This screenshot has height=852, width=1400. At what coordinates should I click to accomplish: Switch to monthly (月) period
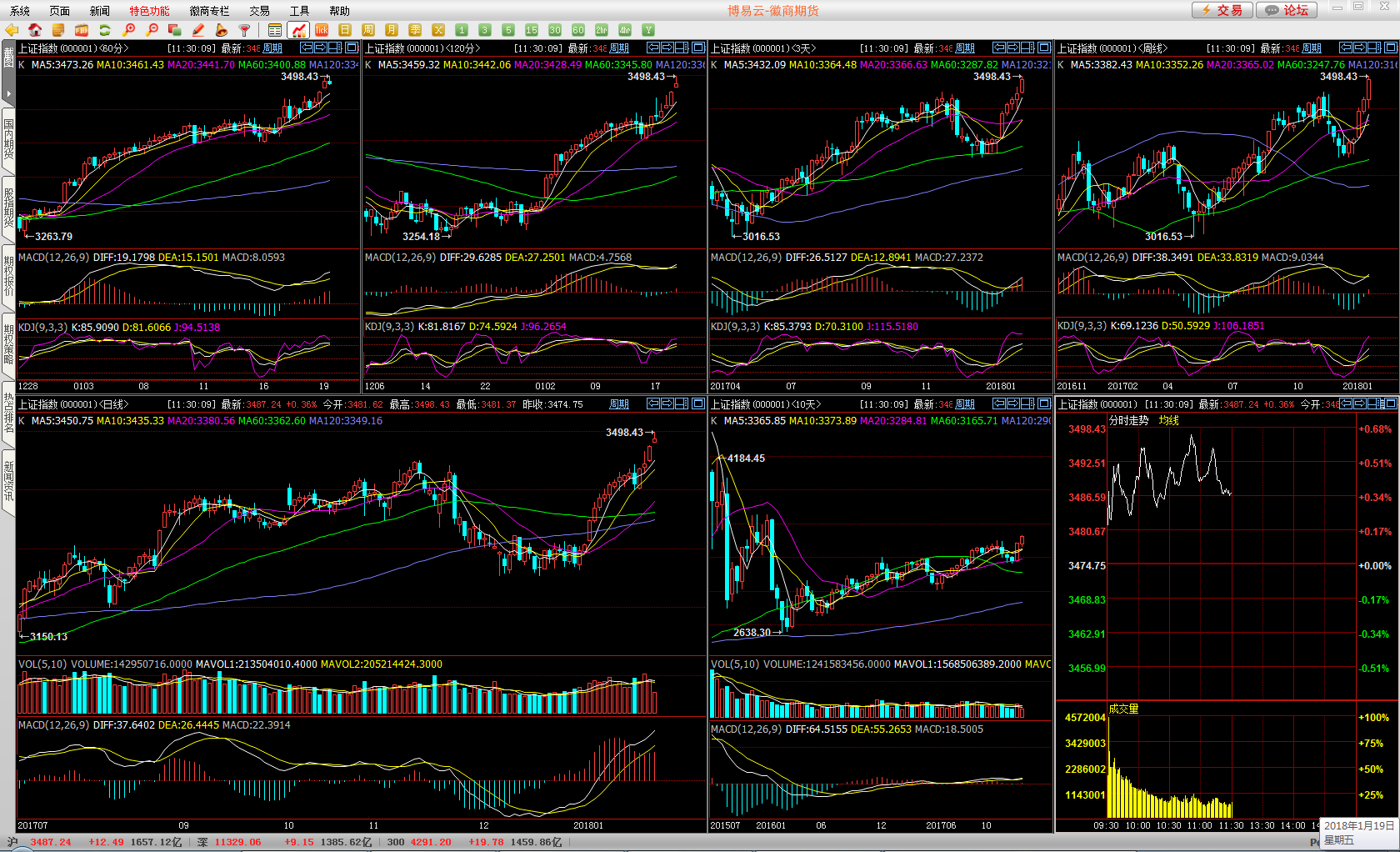[x=392, y=30]
